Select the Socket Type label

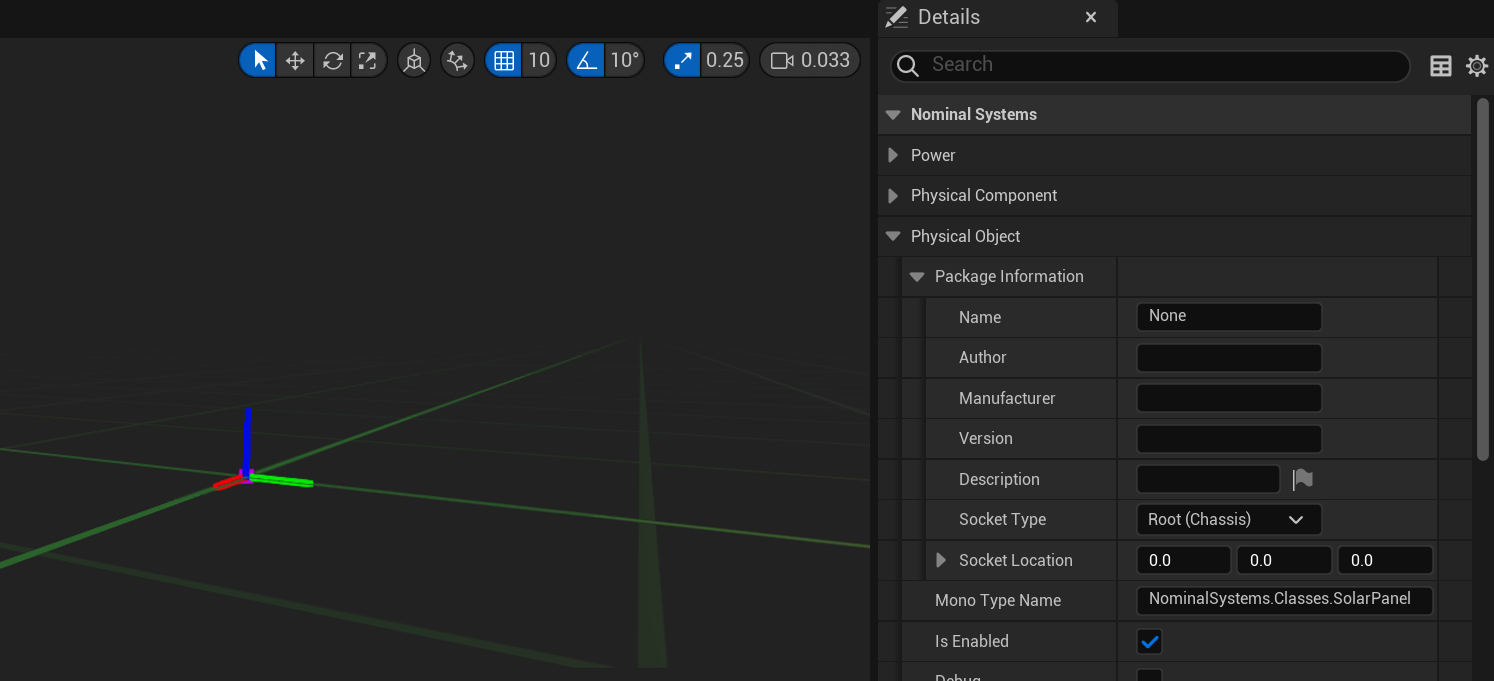click(1002, 520)
